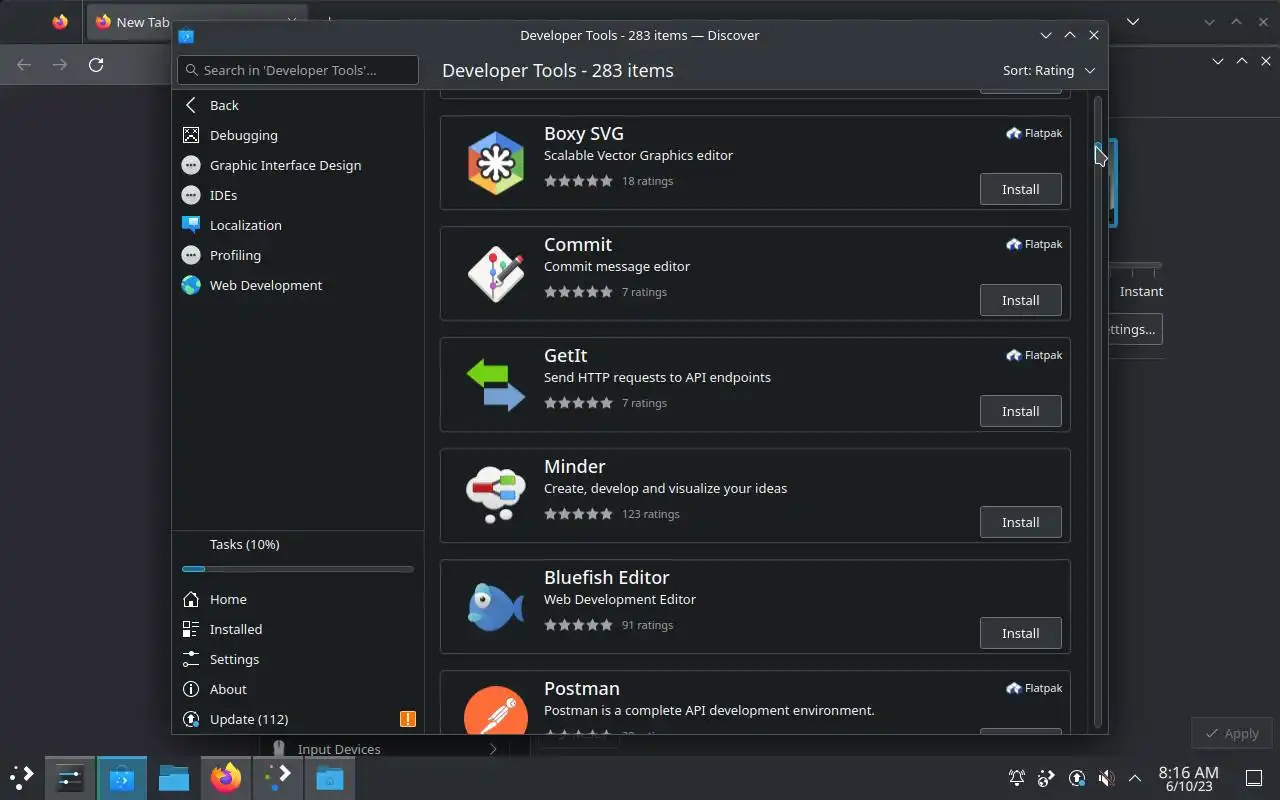Click the clock in the taskbar
1280x800 pixels.
pos(1188,778)
